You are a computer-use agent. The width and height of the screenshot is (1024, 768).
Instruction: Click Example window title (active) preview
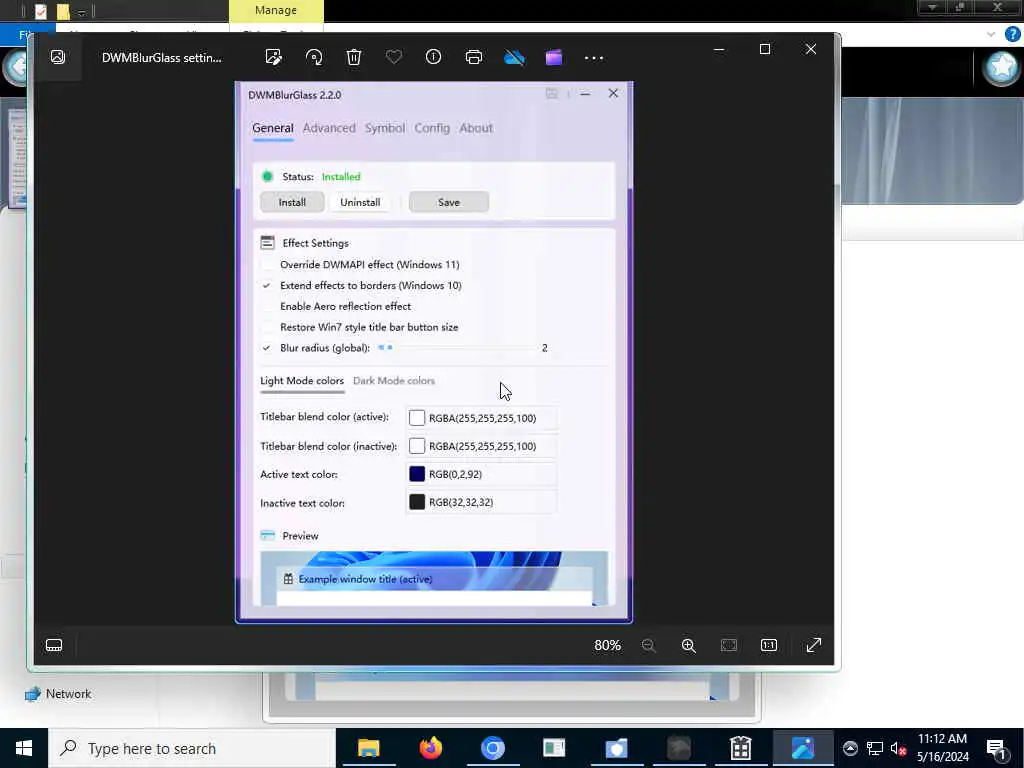point(365,579)
